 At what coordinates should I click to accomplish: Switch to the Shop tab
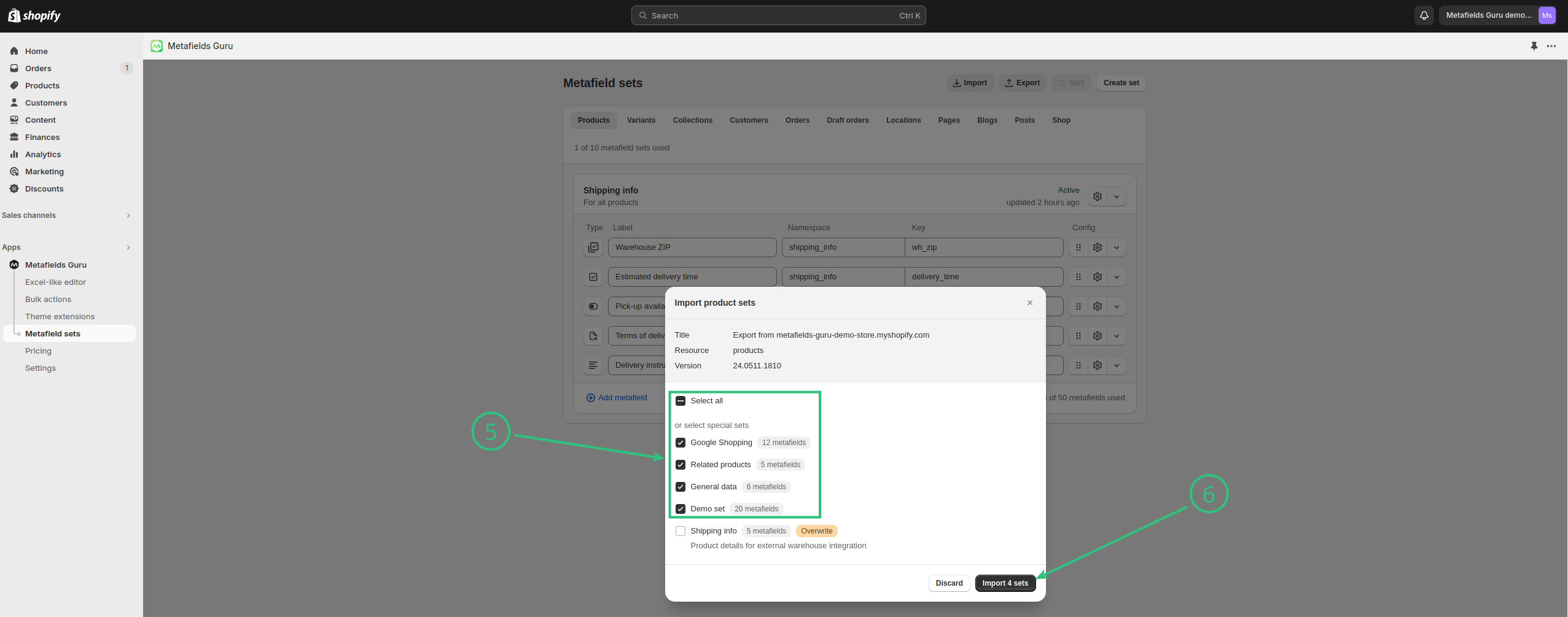tap(1061, 120)
